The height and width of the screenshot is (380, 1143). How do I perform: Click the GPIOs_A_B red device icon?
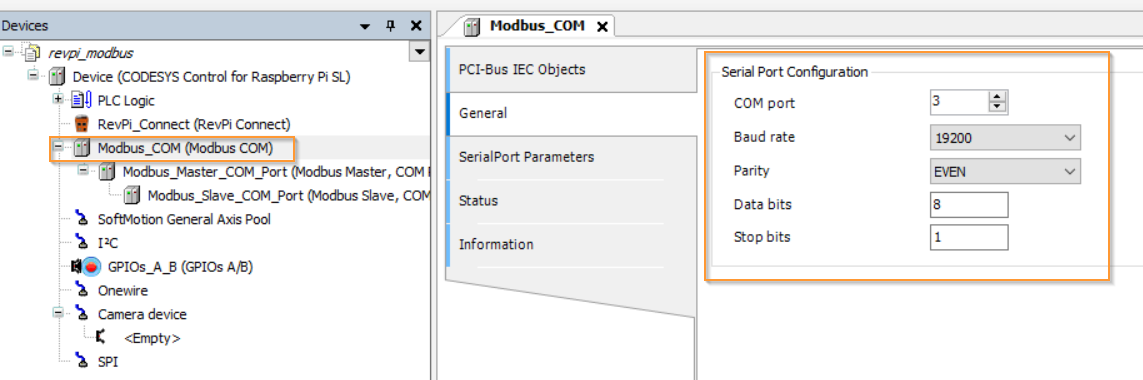coord(91,267)
